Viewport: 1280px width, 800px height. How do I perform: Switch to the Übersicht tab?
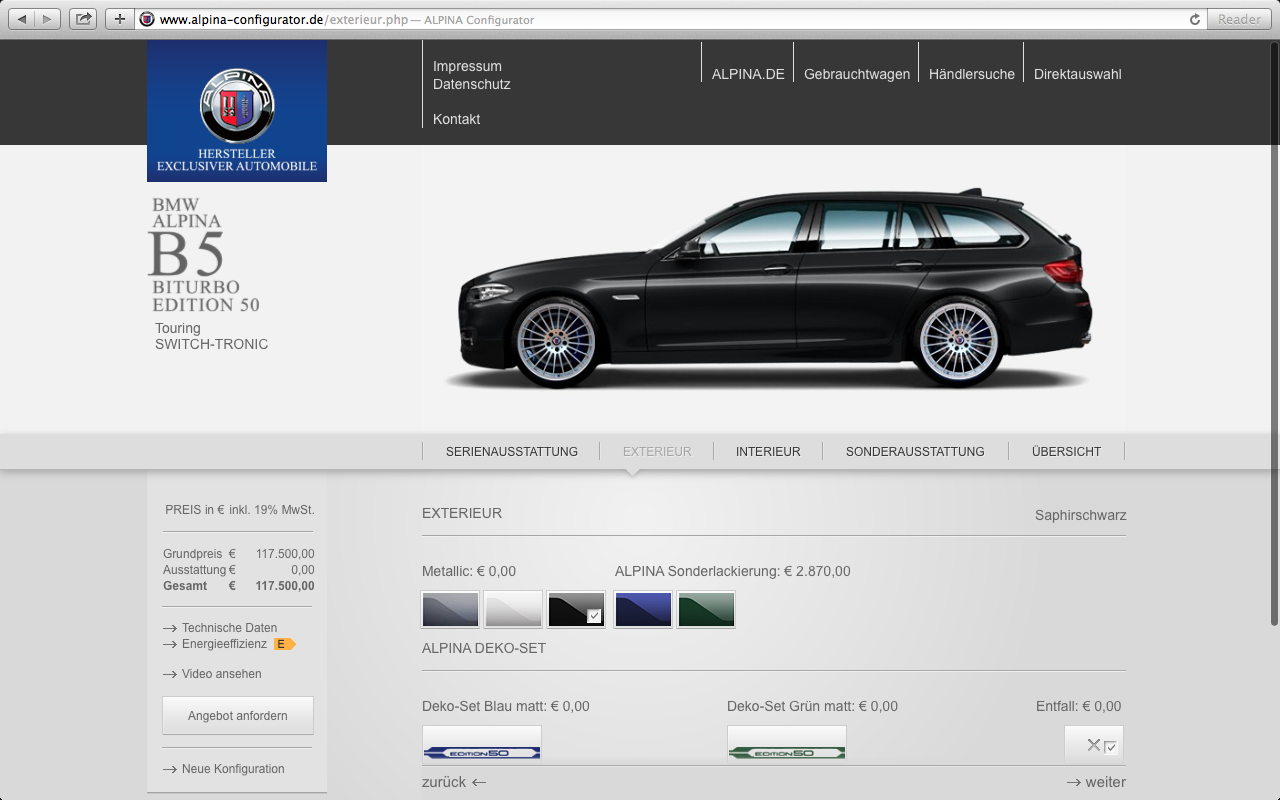coord(1066,452)
